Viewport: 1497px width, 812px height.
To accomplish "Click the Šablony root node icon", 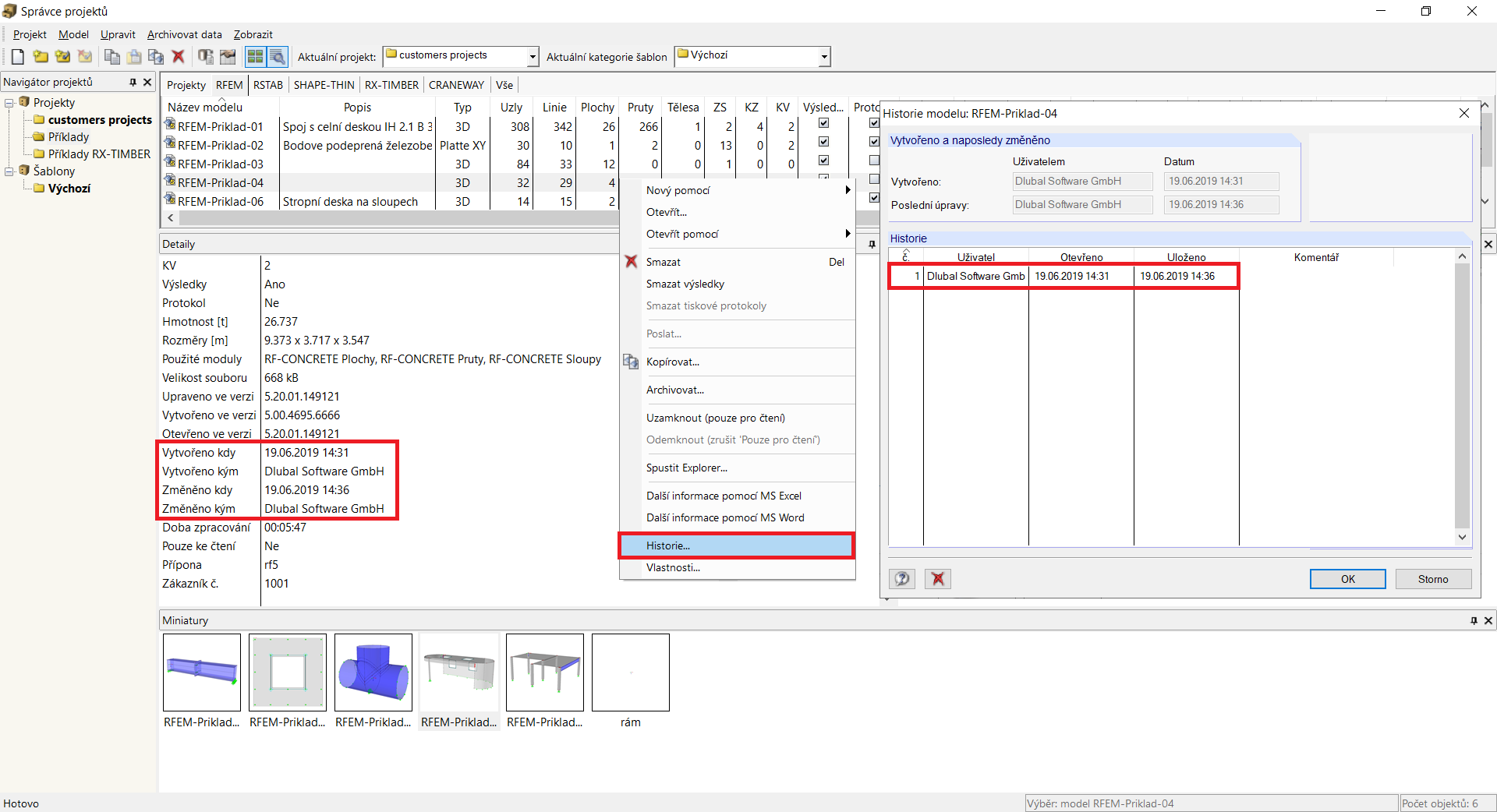I will pos(24,171).
